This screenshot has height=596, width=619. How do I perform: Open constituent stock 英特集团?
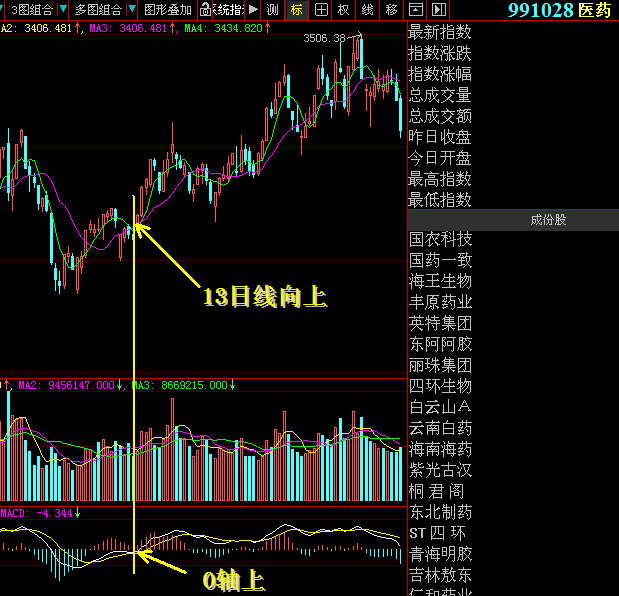(x=441, y=323)
